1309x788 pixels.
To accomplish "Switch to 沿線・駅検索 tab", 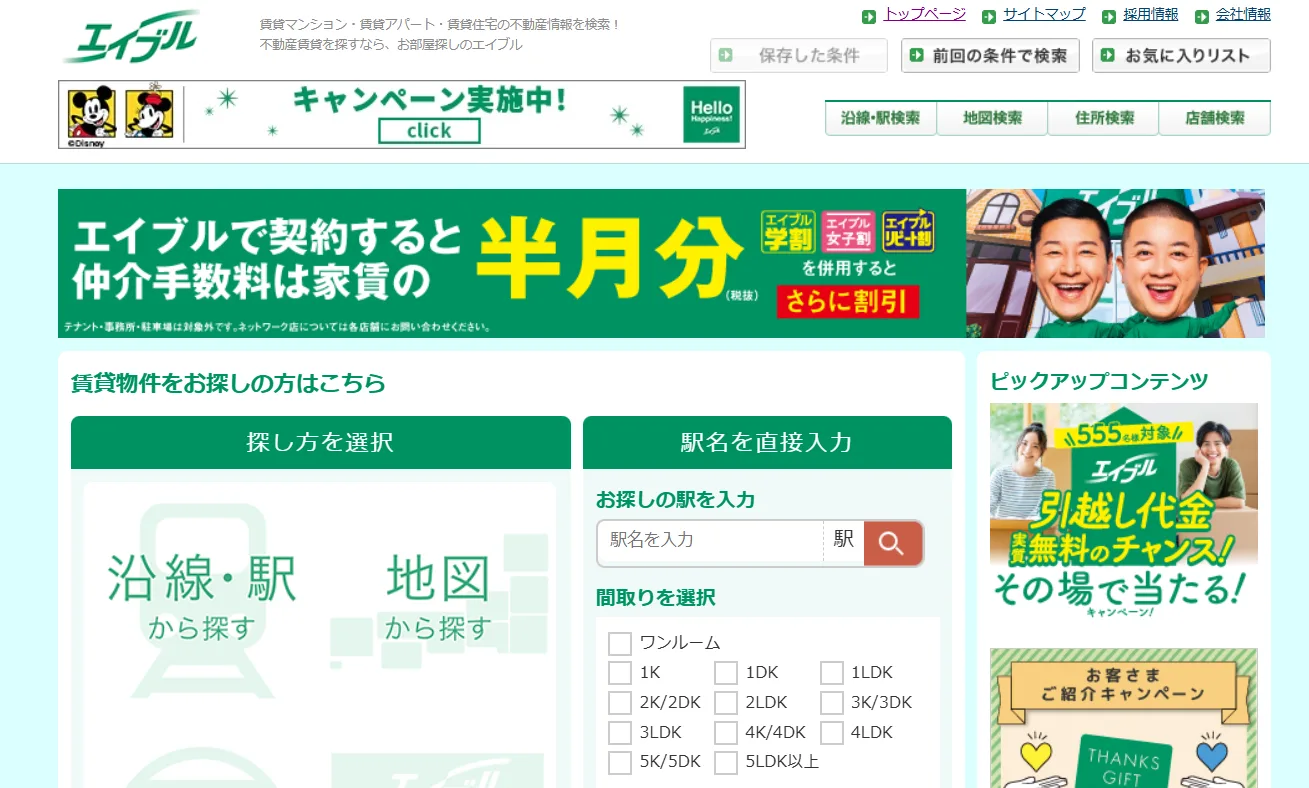I will (881, 118).
